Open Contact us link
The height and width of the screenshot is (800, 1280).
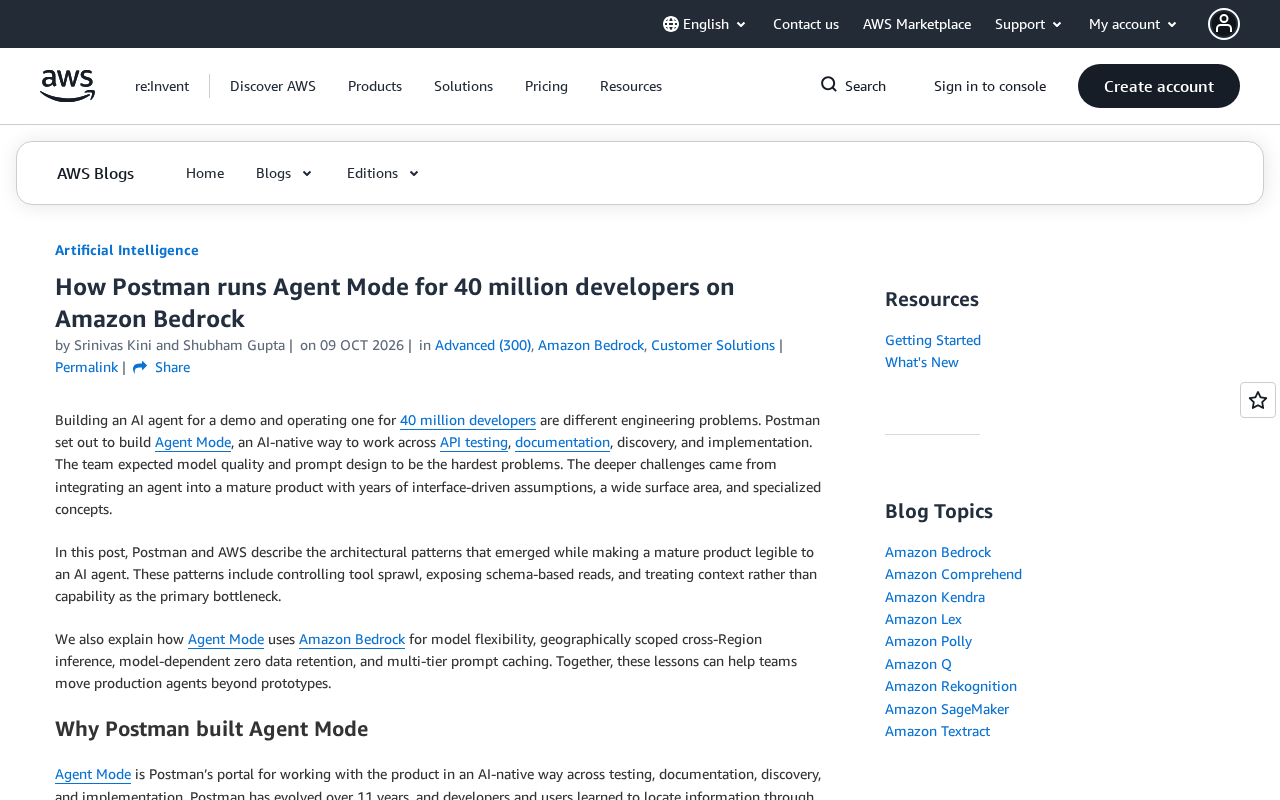[806, 24]
